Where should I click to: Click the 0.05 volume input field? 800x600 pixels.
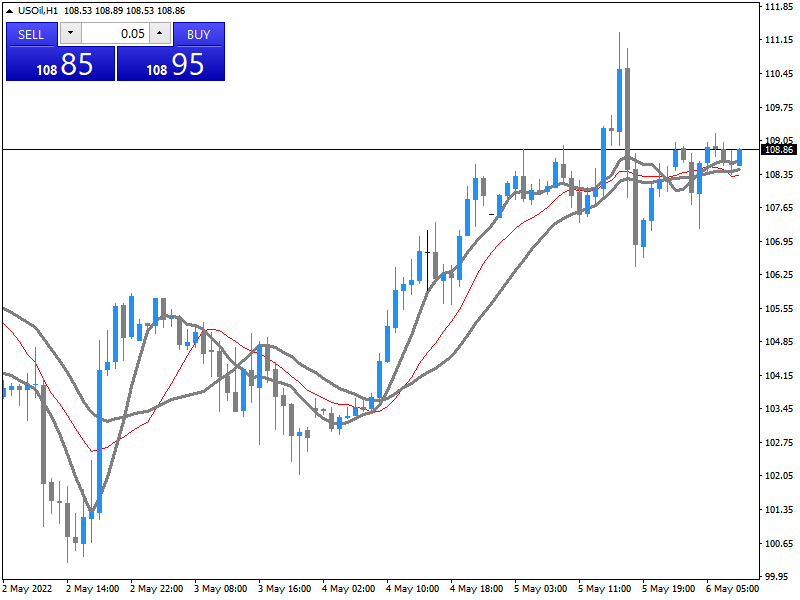(114, 34)
